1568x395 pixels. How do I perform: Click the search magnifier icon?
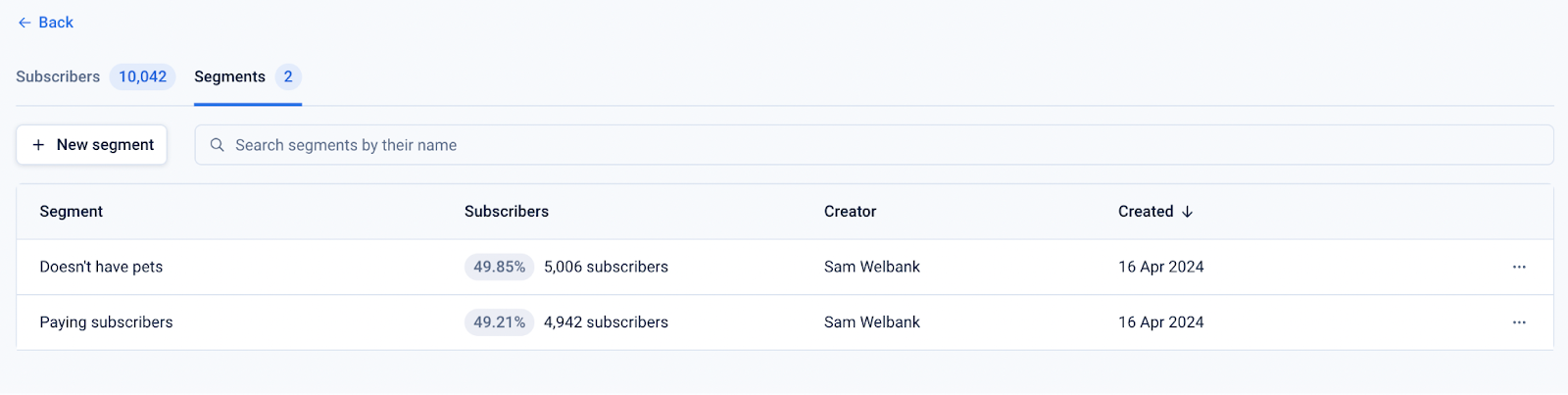click(218, 145)
